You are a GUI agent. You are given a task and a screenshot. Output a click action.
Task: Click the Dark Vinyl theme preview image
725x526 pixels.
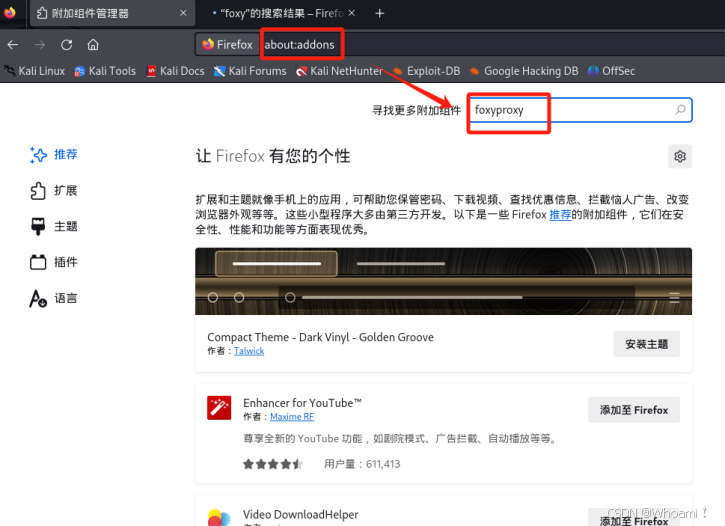[x=443, y=281]
